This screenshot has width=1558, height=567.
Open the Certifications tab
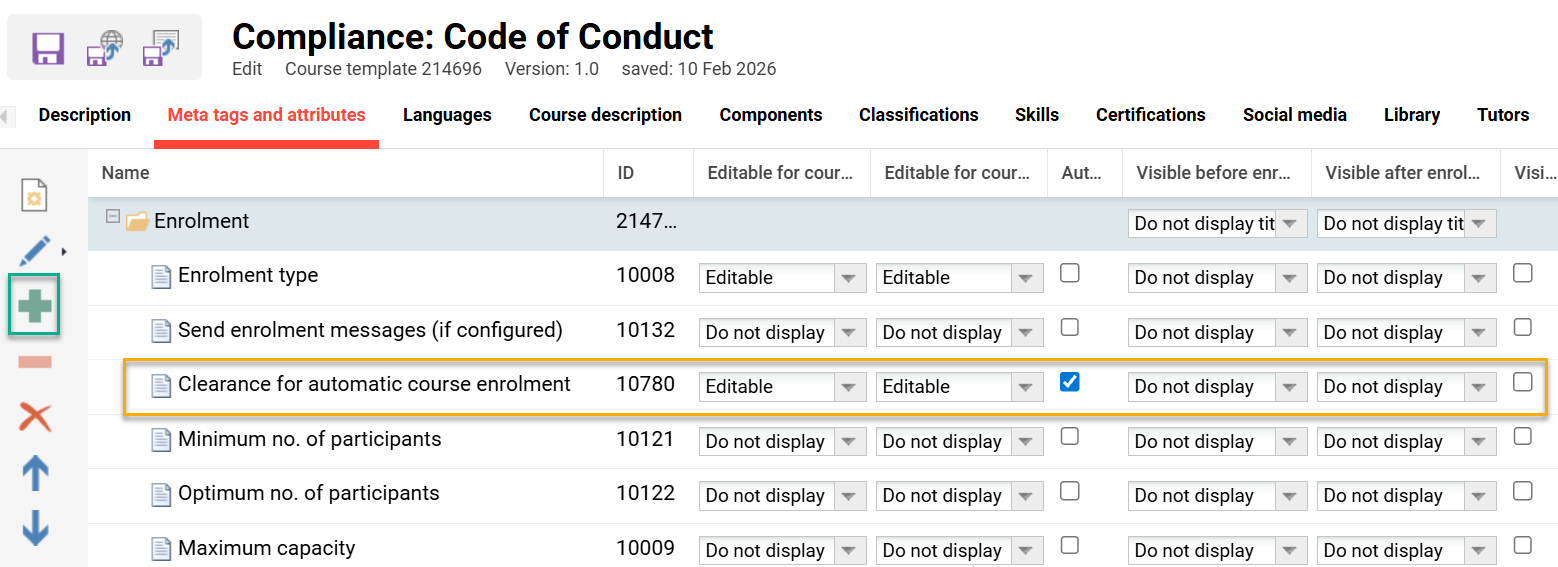pos(1151,115)
